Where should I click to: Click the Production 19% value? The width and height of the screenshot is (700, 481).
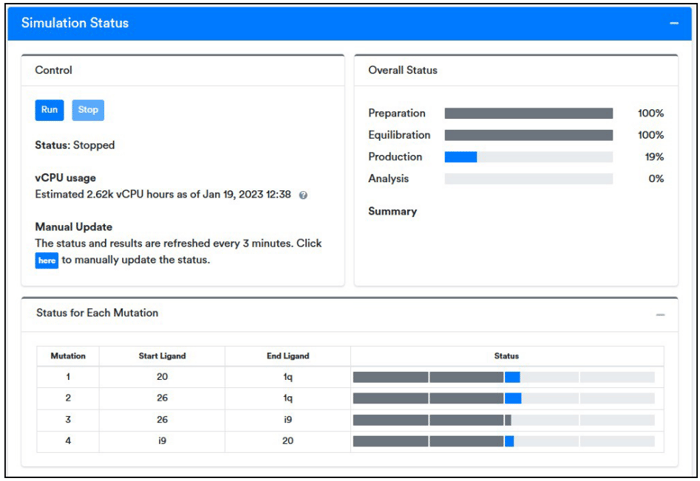point(654,157)
